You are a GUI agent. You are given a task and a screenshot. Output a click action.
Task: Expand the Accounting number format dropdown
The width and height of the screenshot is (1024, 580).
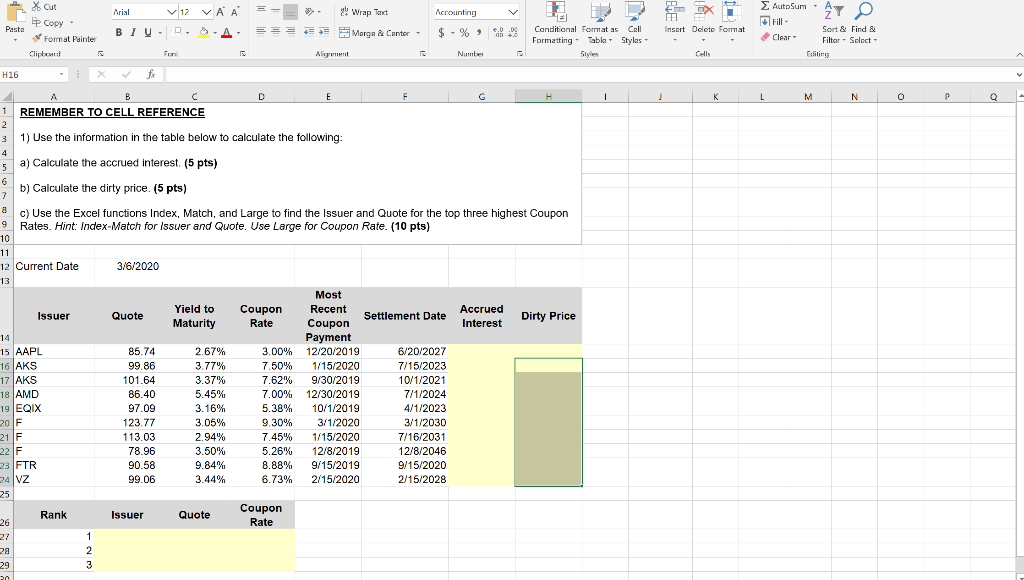pyautogui.click(x=513, y=12)
